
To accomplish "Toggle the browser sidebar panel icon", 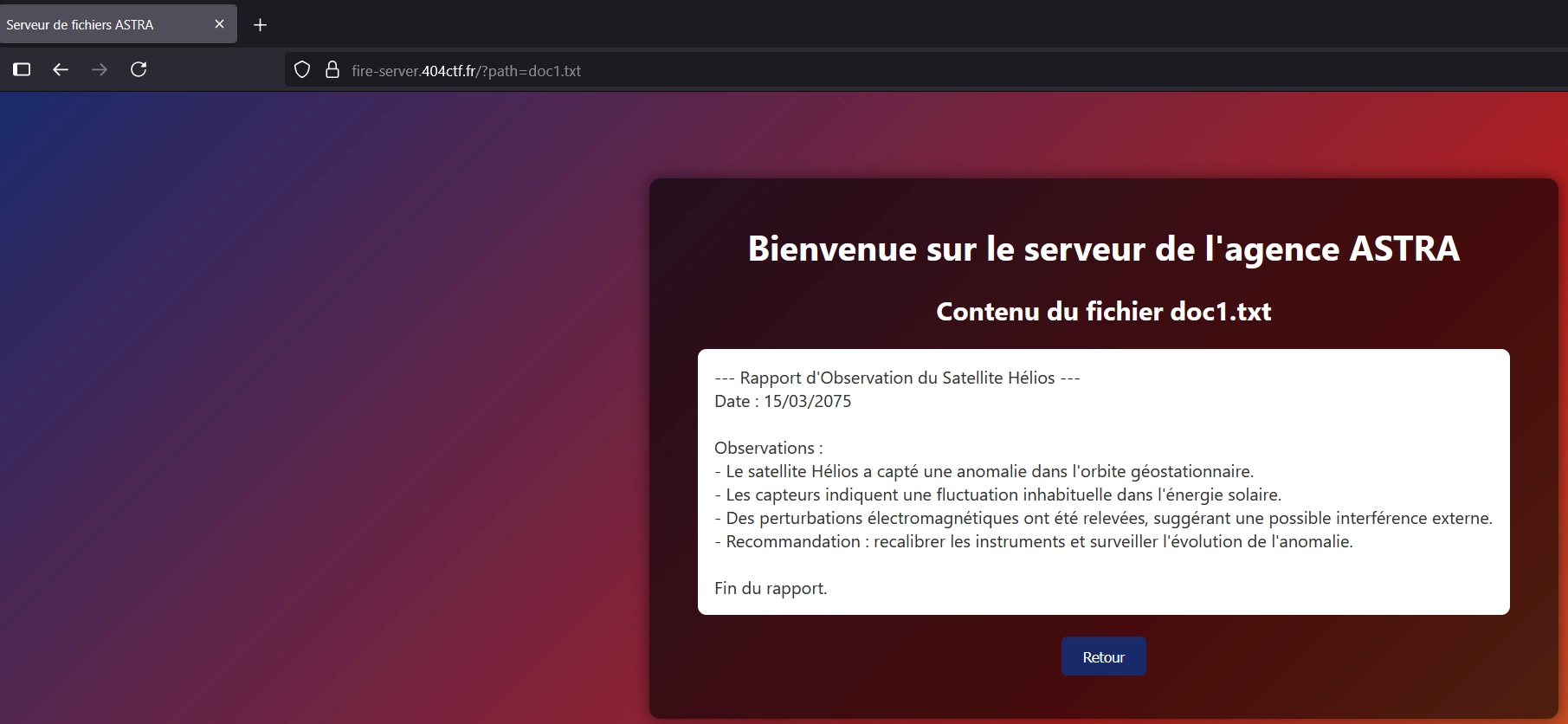I will point(22,69).
